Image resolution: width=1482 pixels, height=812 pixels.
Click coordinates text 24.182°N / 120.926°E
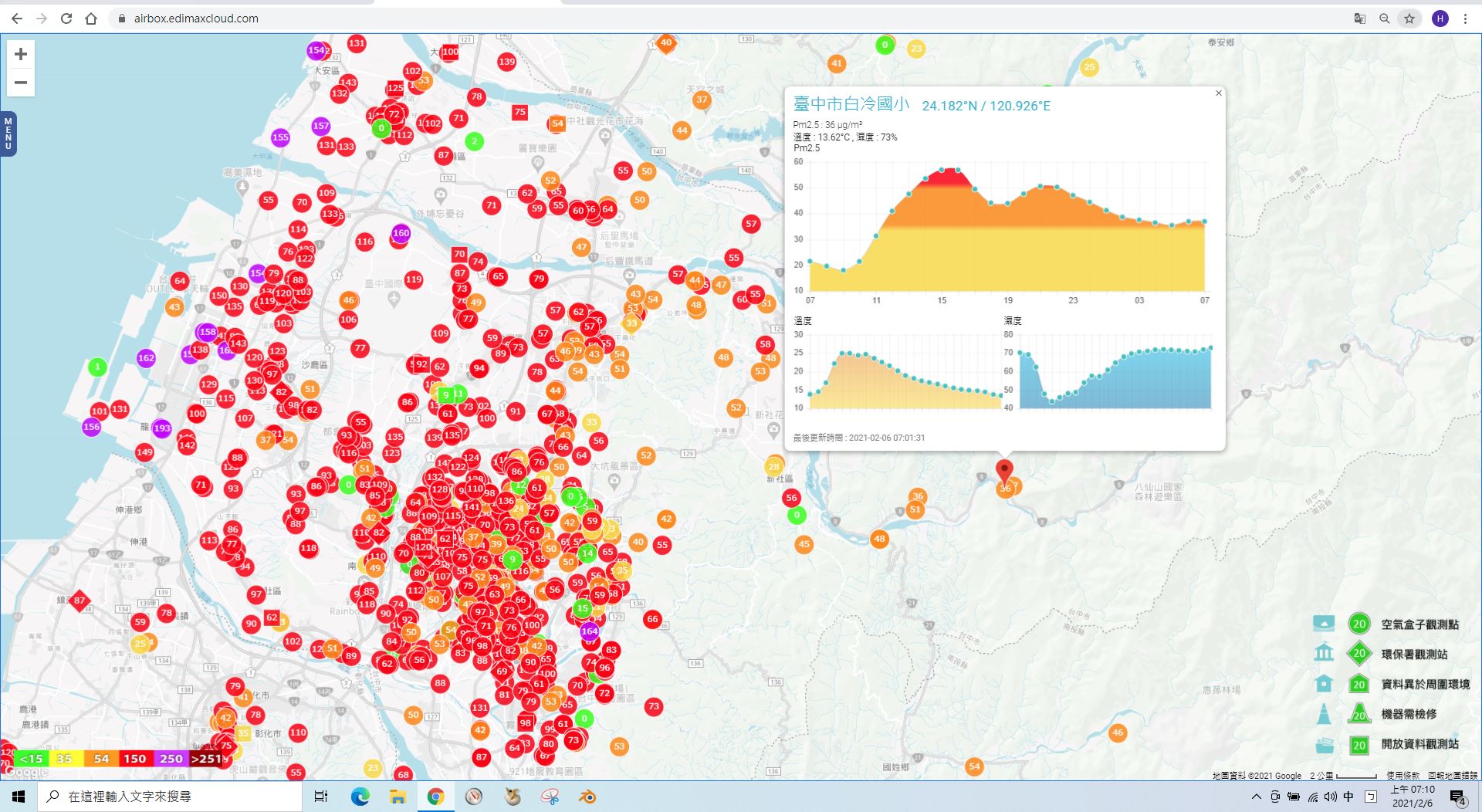[x=986, y=106]
